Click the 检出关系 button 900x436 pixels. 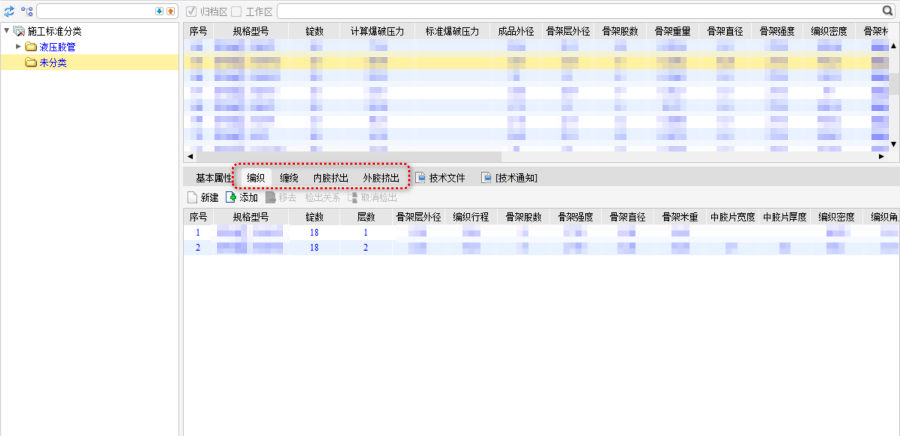point(323,197)
